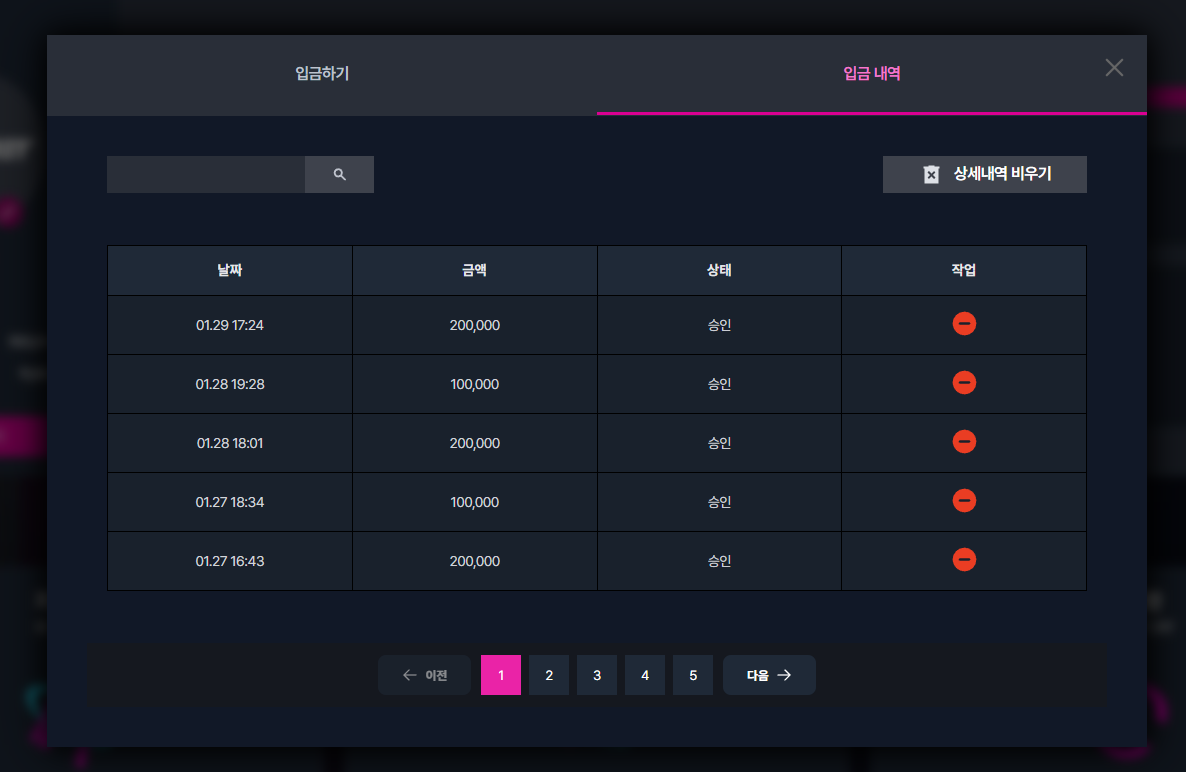Jump to page 3 of results
Image resolution: width=1186 pixels, height=772 pixels.
597,675
